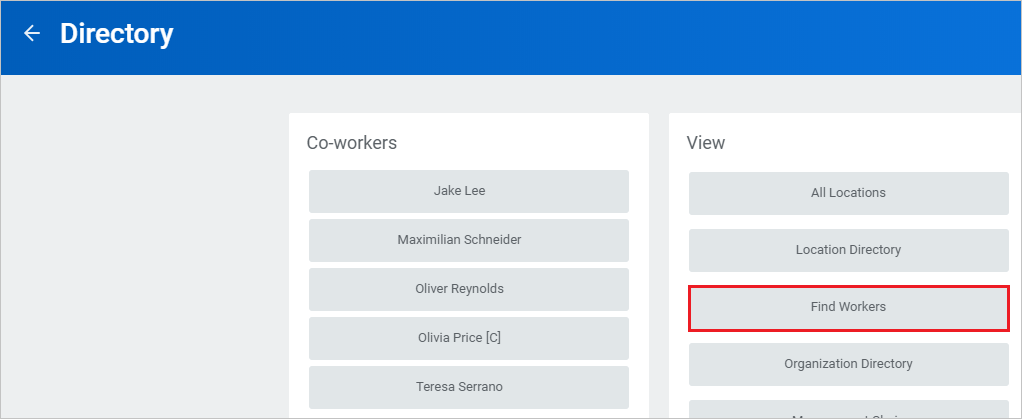Click the View section heading
The image size is (1022, 419).
705,143
